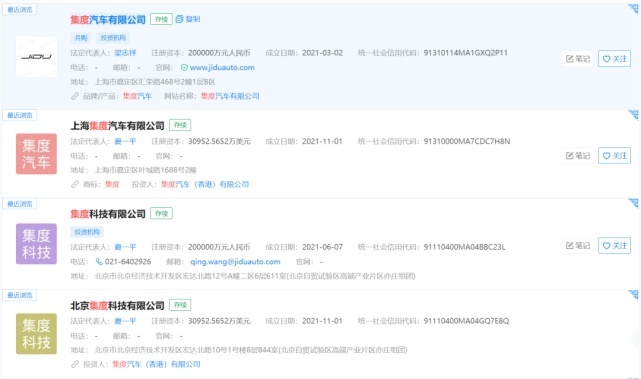The height and width of the screenshot is (379, 641).
Task: Open legal representative 梁志祥
Action: click(125, 53)
